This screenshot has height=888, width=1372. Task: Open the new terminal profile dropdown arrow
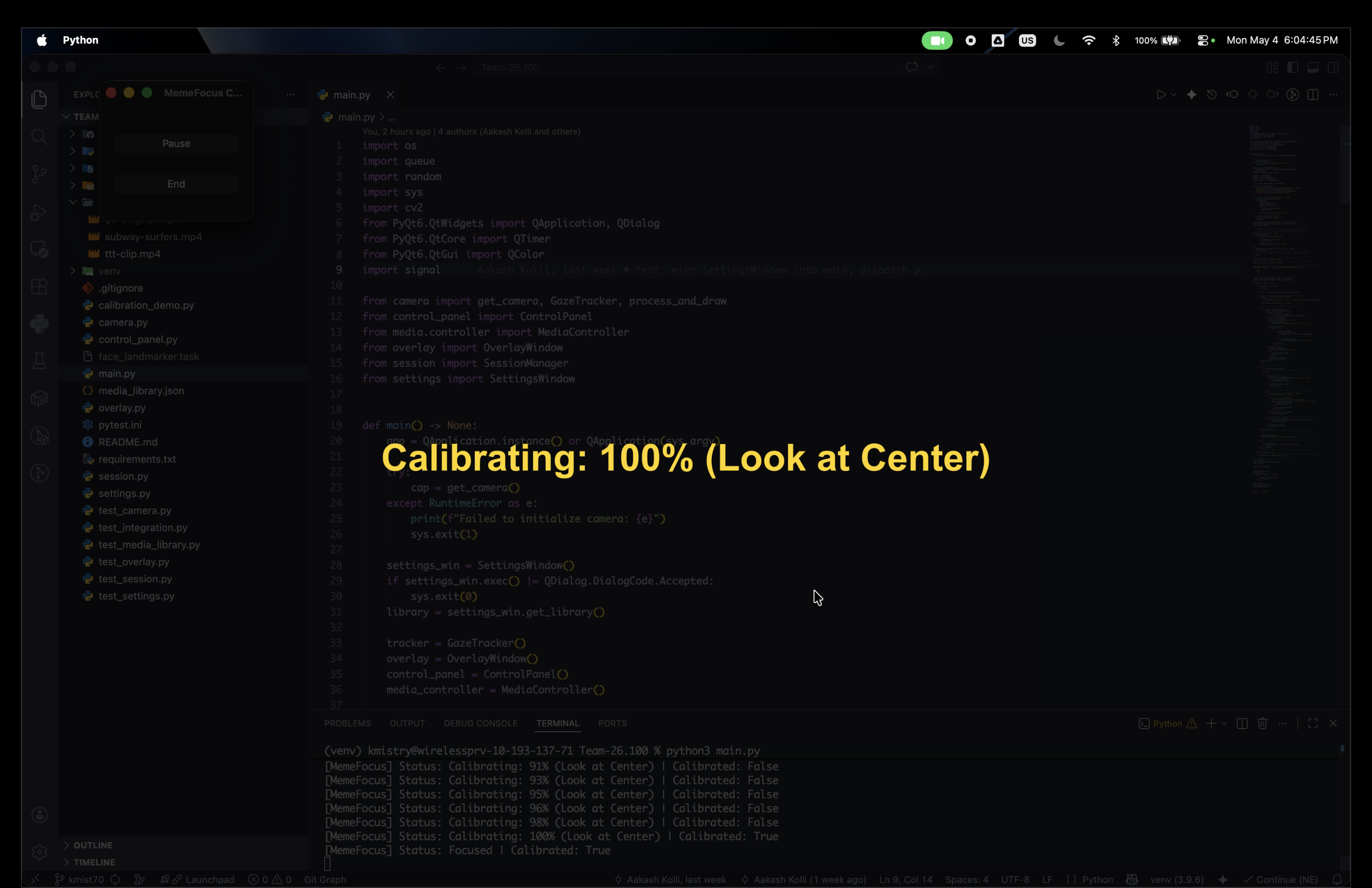coord(1224,723)
